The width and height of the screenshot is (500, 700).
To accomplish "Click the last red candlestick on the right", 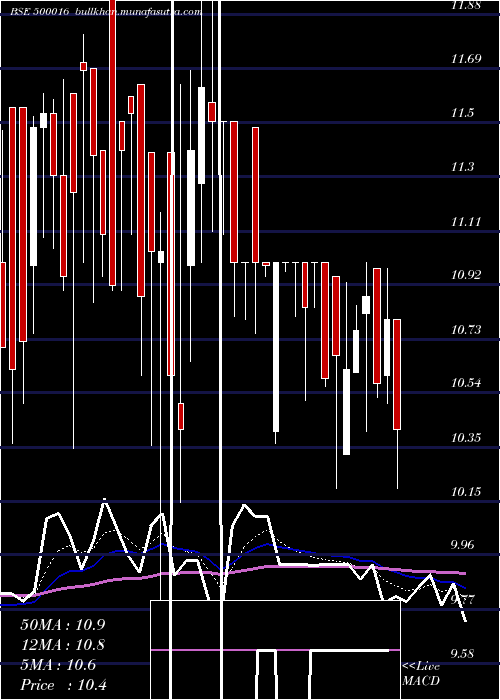I will [397, 375].
